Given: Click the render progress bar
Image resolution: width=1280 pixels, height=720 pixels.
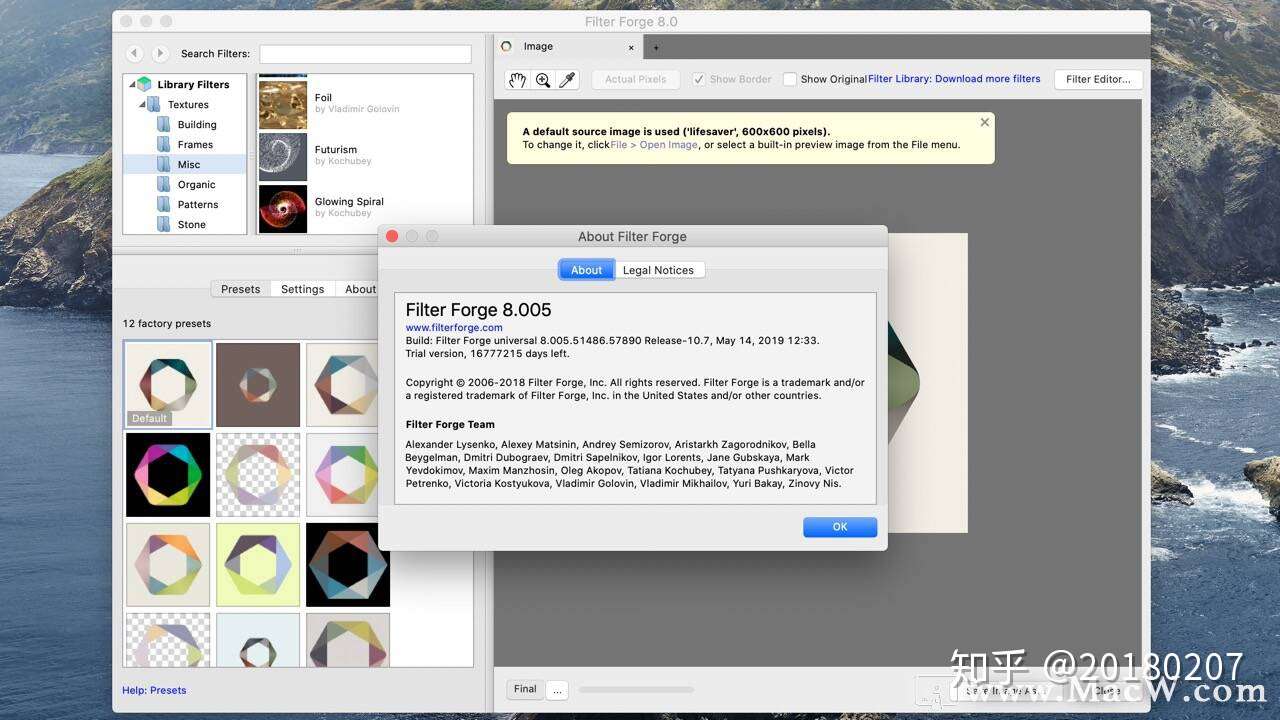Looking at the screenshot, I should tap(636, 689).
